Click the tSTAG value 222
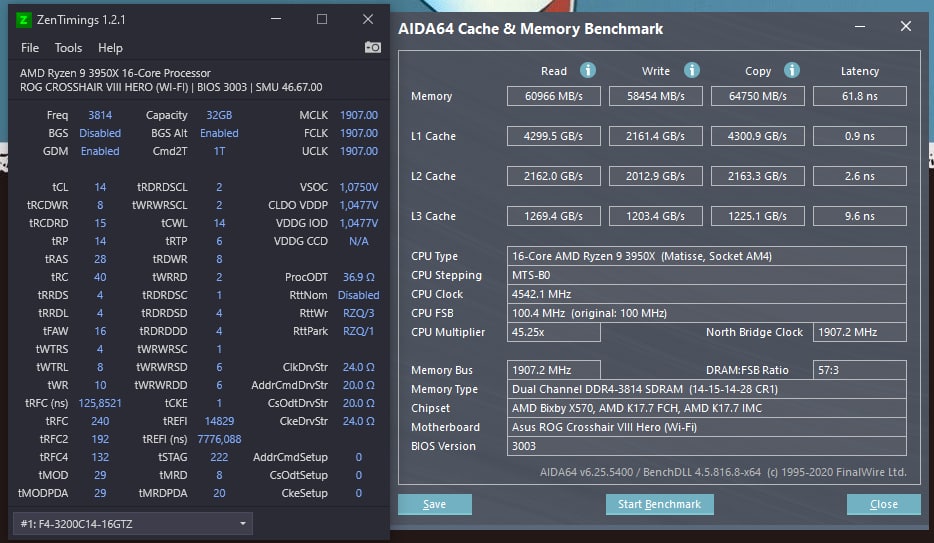934x543 pixels. coord(219,457)
